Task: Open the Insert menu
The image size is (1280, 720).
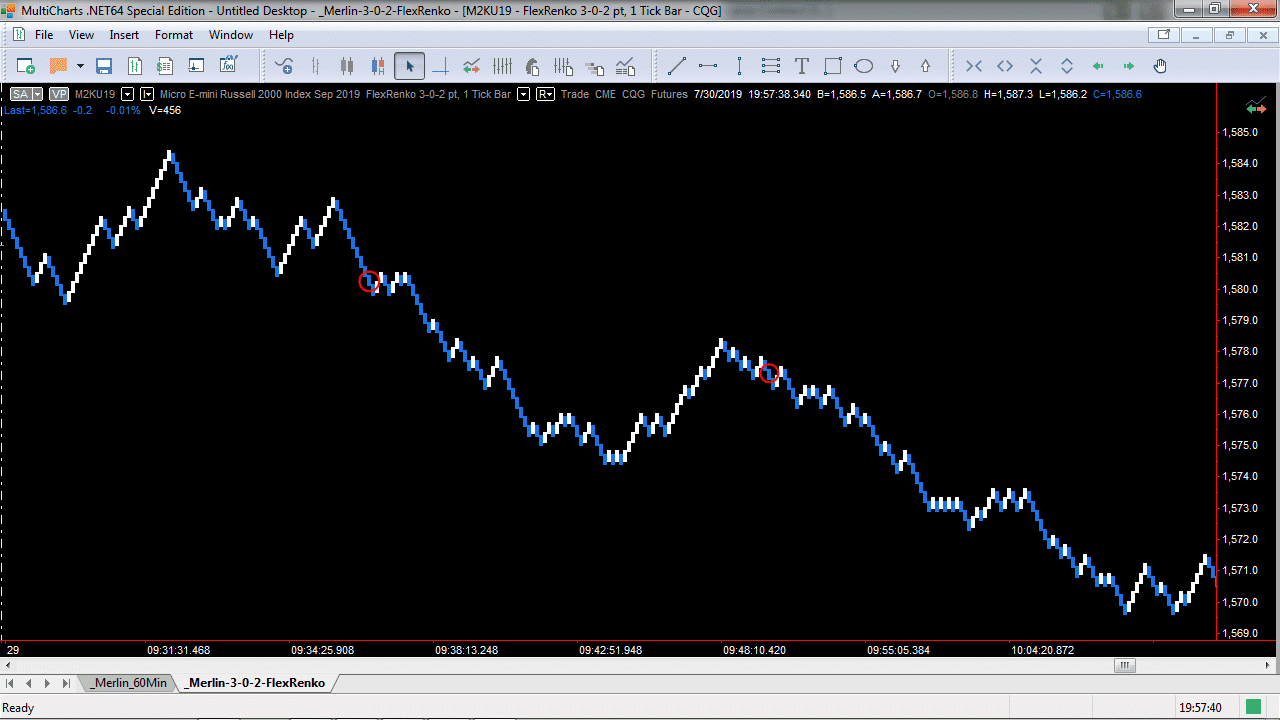Action: (124, 35)
